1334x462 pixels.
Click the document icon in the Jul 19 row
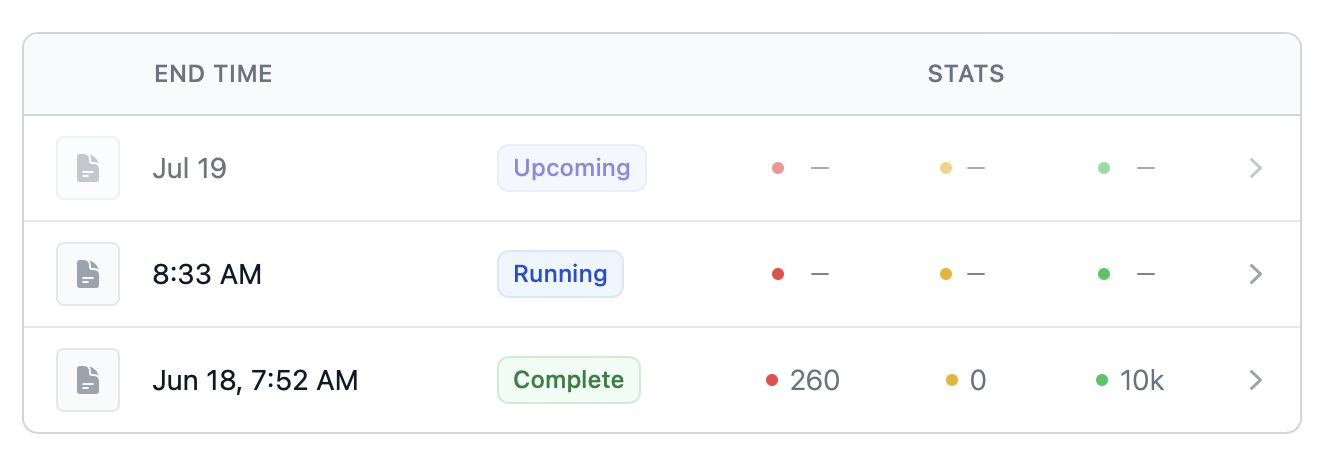tap(88, 168)
